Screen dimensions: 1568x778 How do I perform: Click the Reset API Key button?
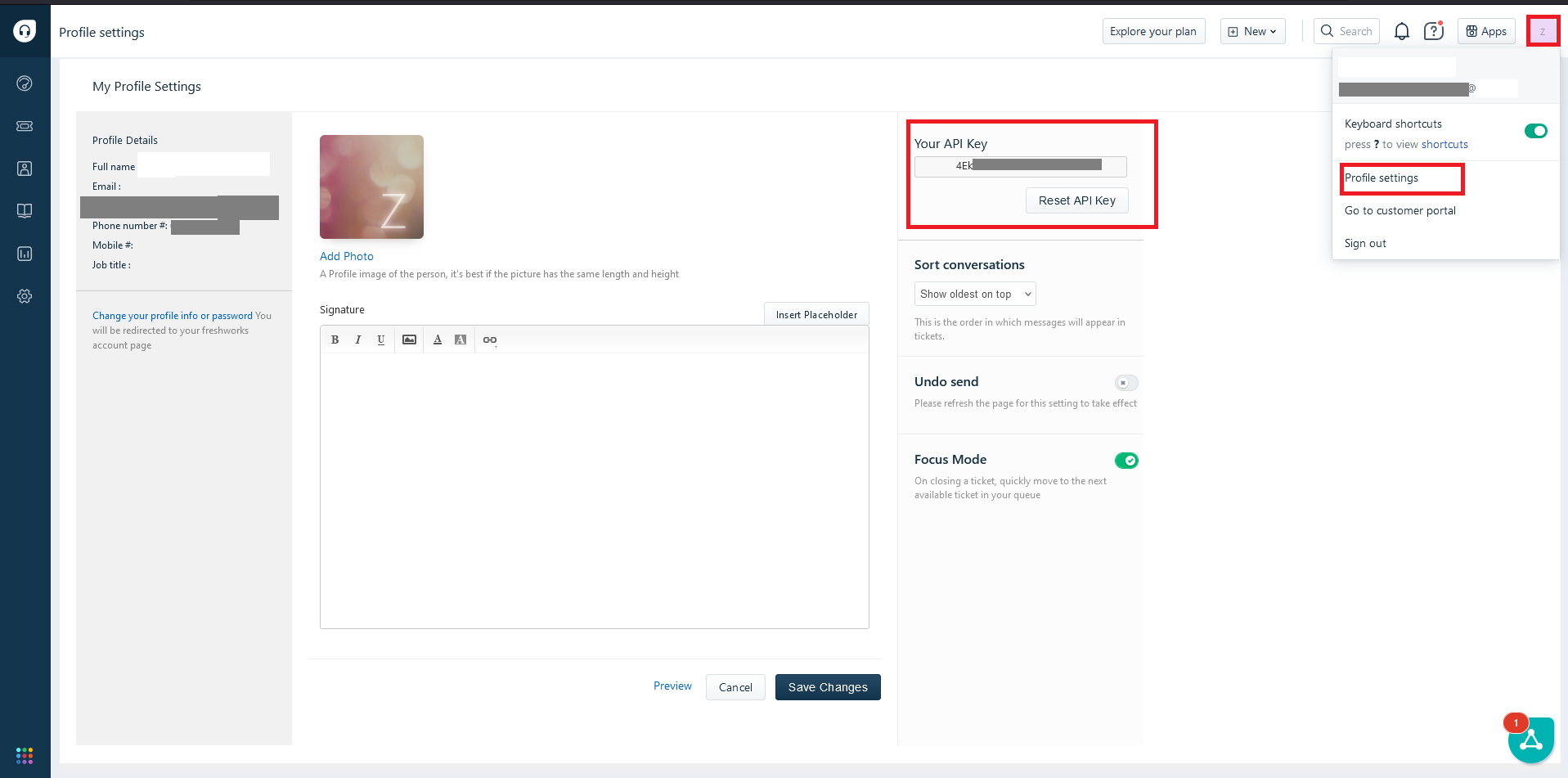click(1076, 200)
